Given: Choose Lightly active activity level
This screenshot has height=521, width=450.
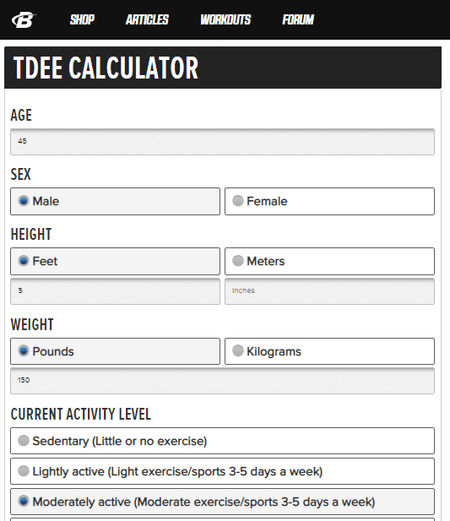Looking at the screenshot, I should [222, 471].
